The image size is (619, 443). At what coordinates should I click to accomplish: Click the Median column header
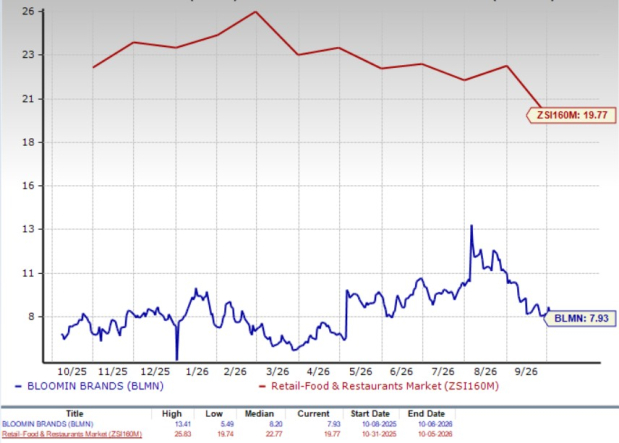pos(259,414)
